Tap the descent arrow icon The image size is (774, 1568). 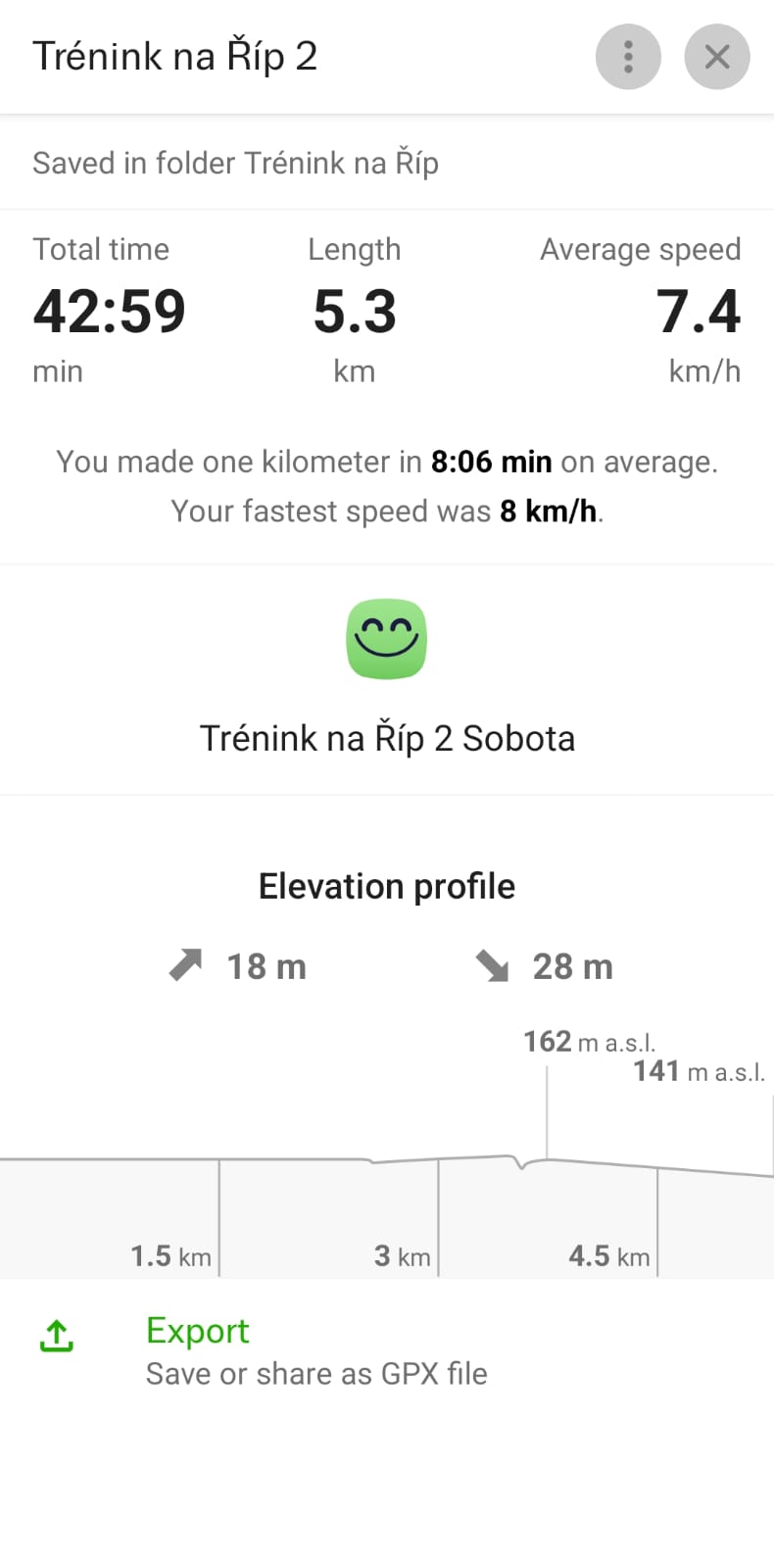click(492, 965)
